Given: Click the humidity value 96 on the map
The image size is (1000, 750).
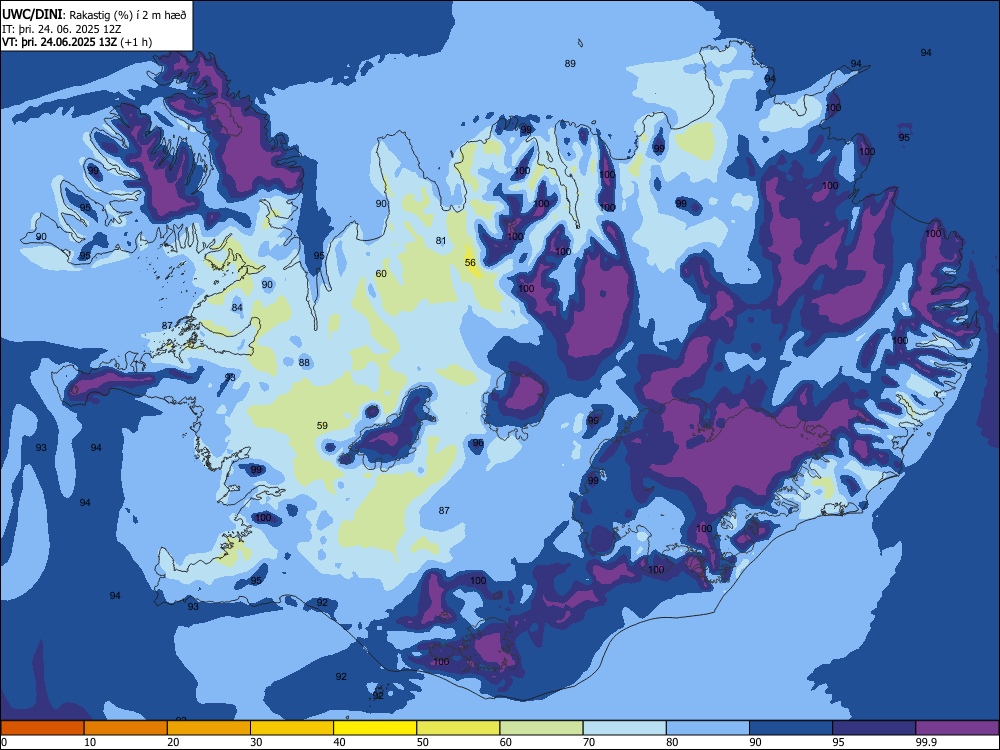Looking at the screenshot, I should point(478,443).
